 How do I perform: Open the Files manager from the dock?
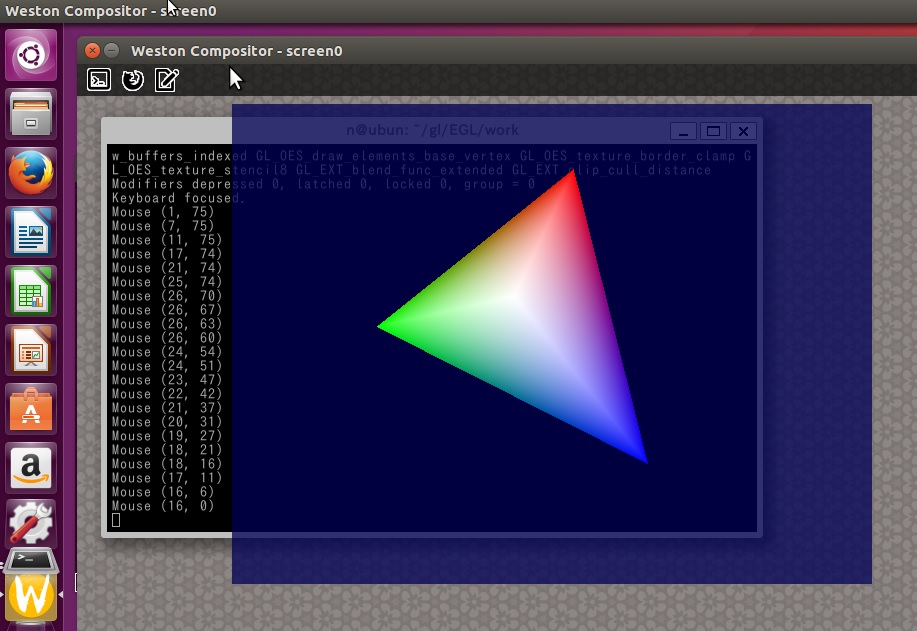[x=32, y=114]
